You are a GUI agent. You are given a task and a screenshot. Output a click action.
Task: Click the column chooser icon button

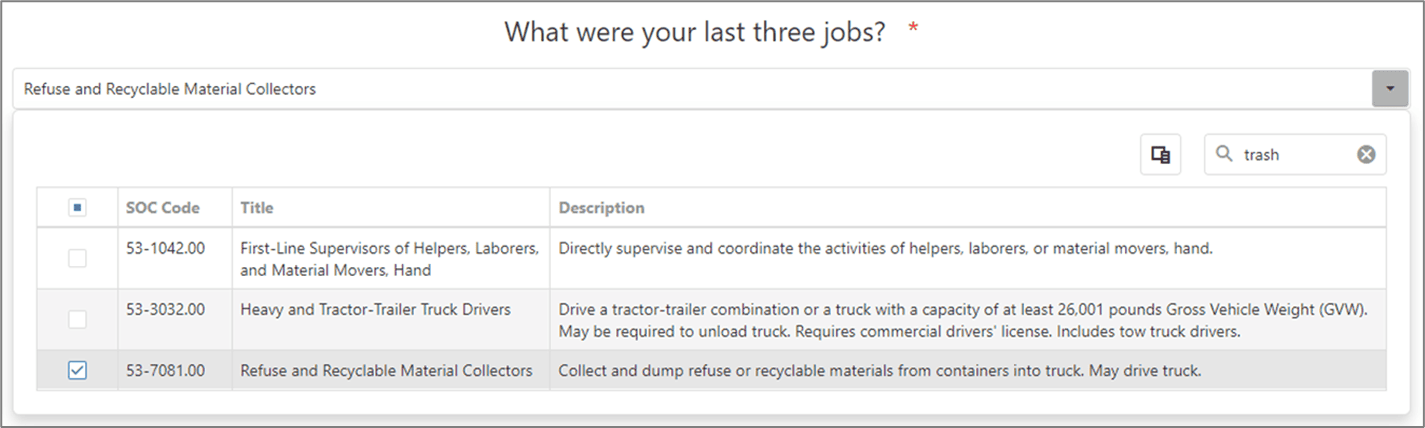[x=1160, y=154]
